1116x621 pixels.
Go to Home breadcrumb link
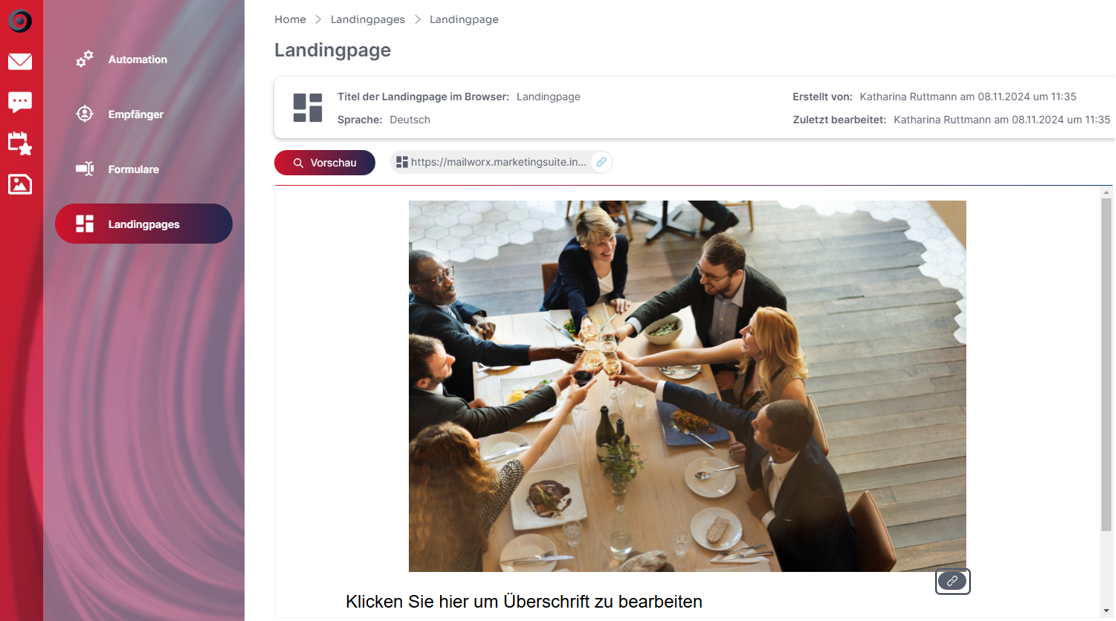290,19
